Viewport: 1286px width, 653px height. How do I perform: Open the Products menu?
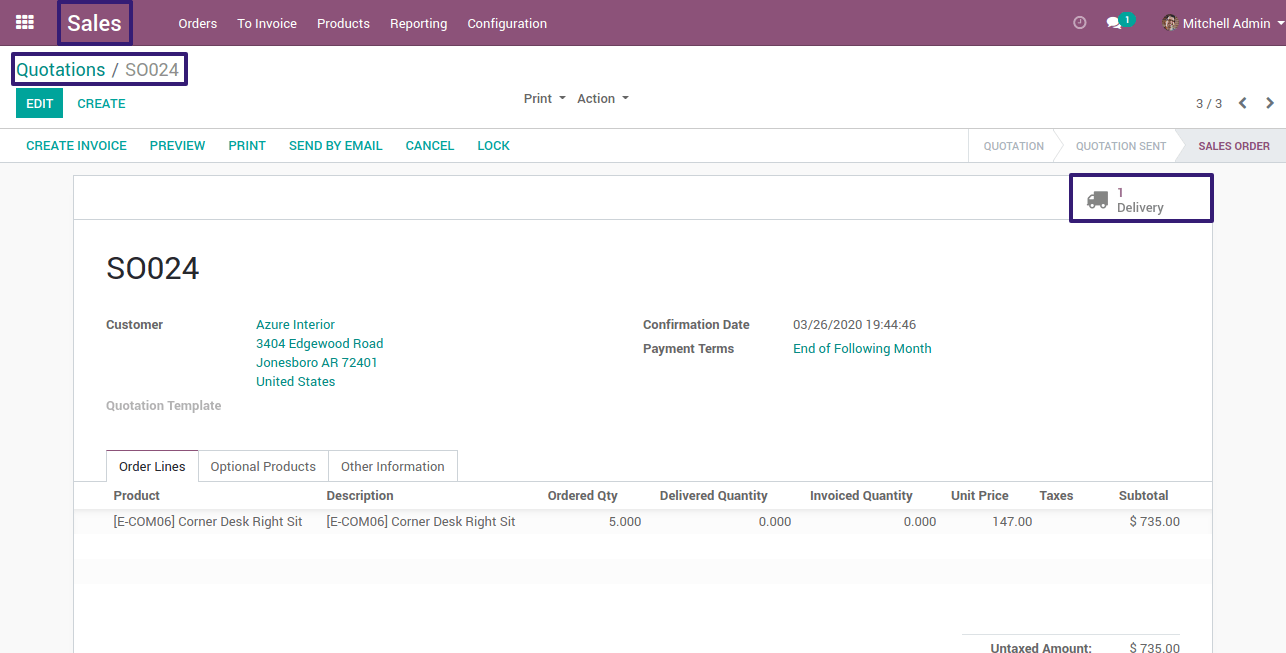343,23
